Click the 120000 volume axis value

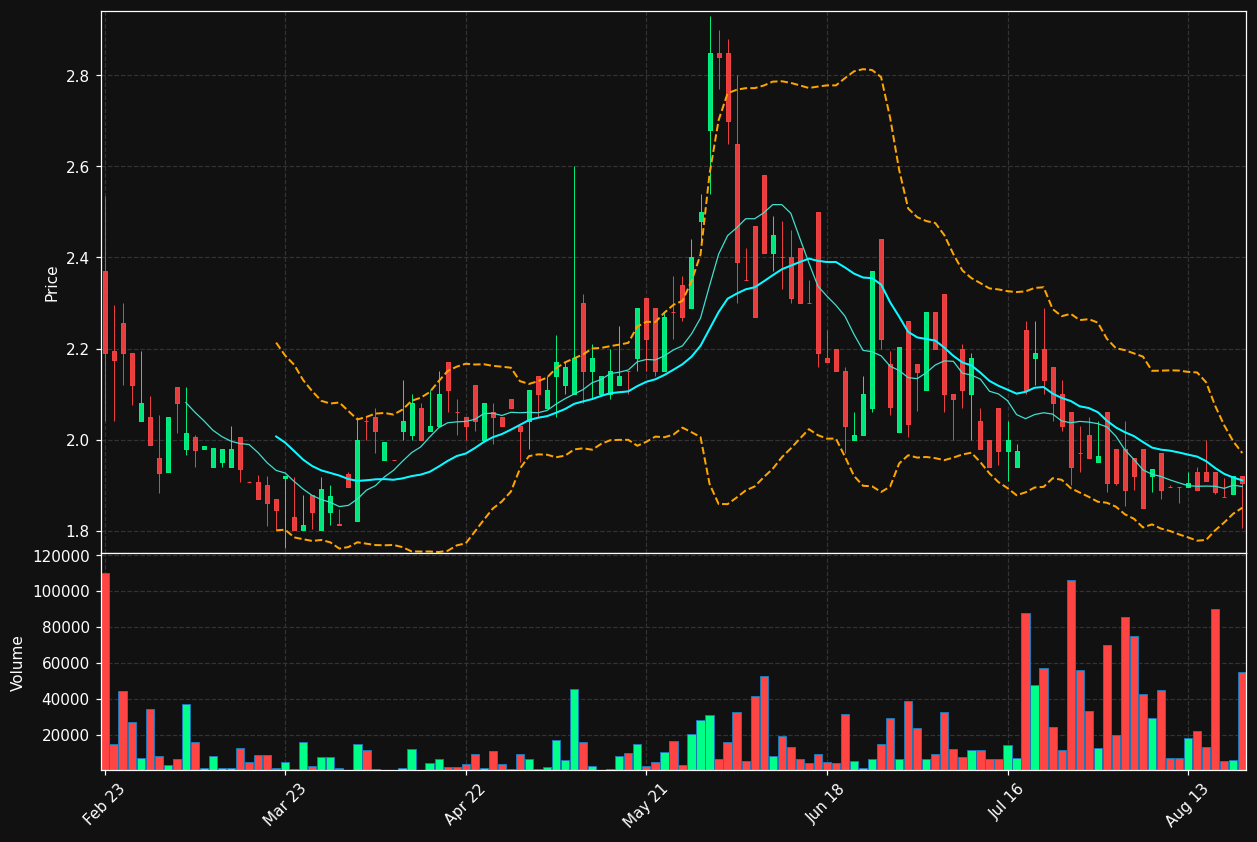[62, 556]
